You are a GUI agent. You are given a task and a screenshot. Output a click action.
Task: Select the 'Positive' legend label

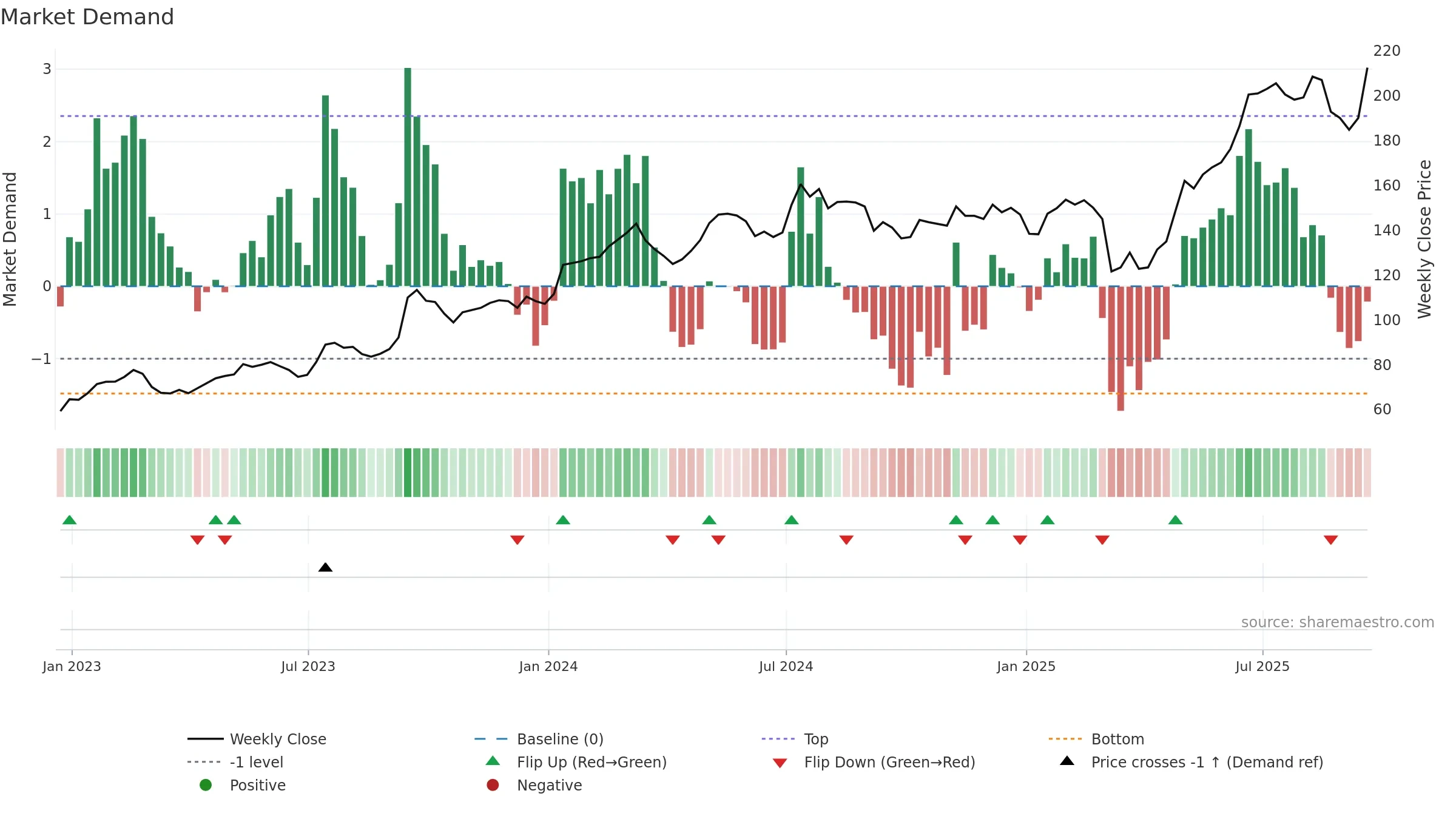(x=257, y=785)
